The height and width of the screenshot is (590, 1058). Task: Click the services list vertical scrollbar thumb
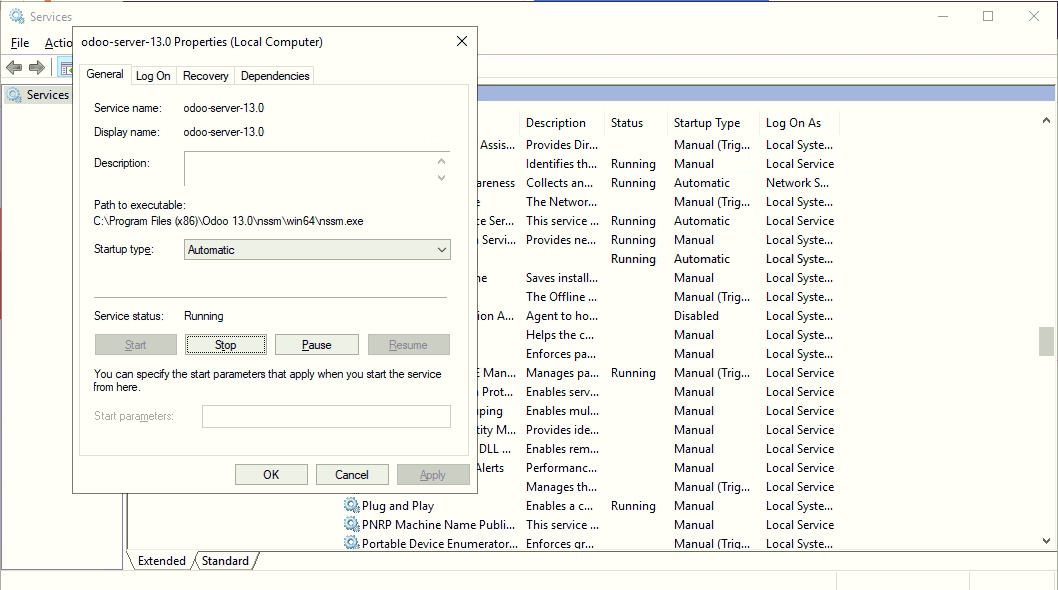click(1046, 341)
